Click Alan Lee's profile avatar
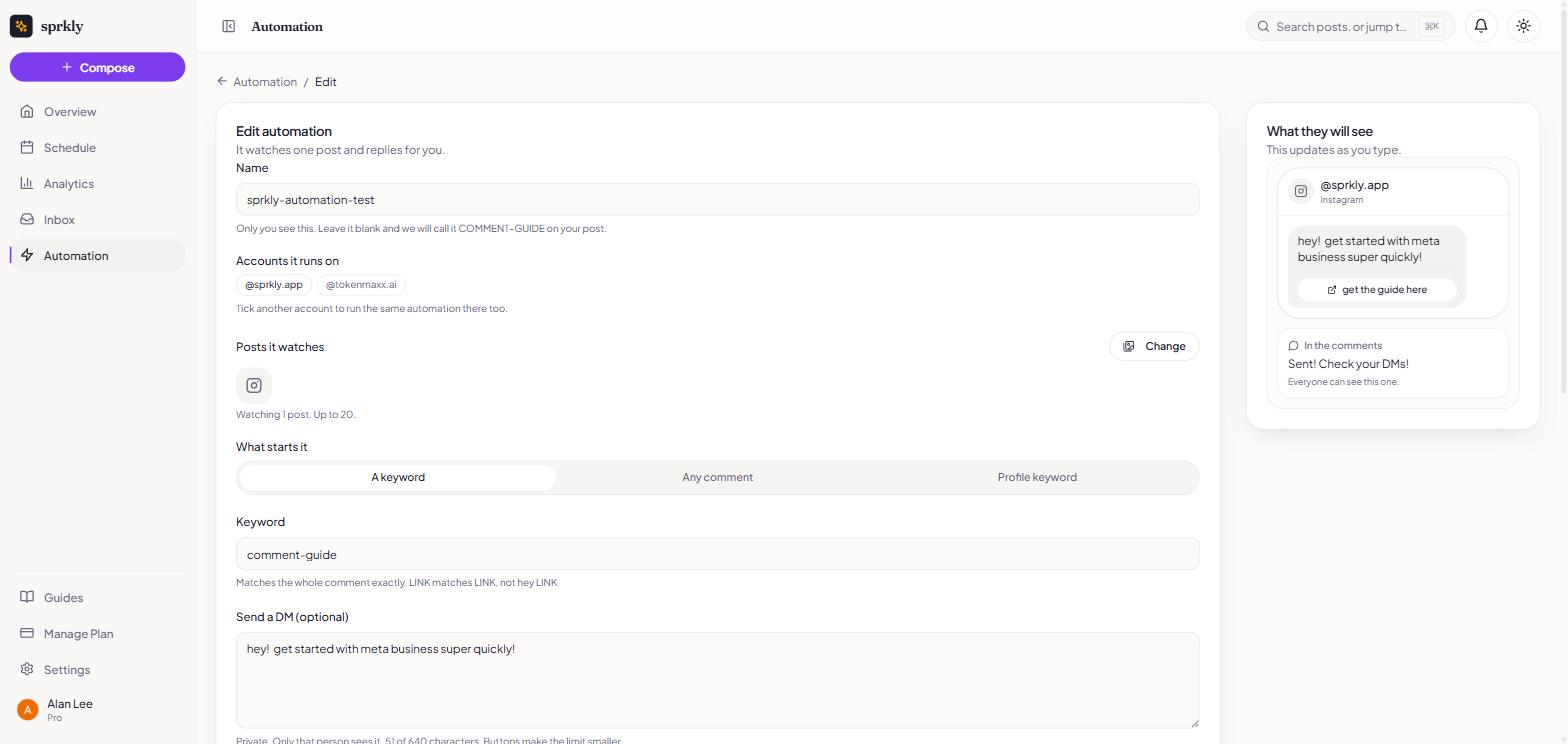Image resolution: width=1568 pixels, height=744 pixels. [28, 710]
